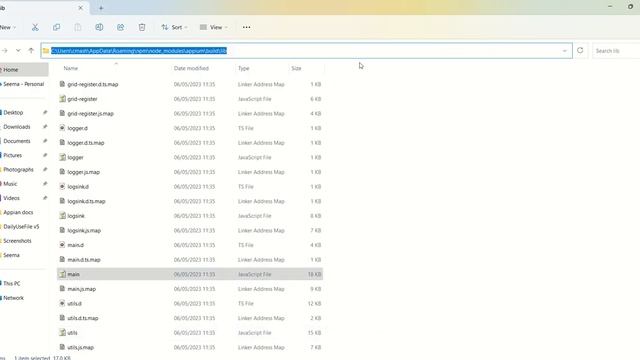Select Network in sidebar
Screen dimensions: 640x360
click(13, 298)
